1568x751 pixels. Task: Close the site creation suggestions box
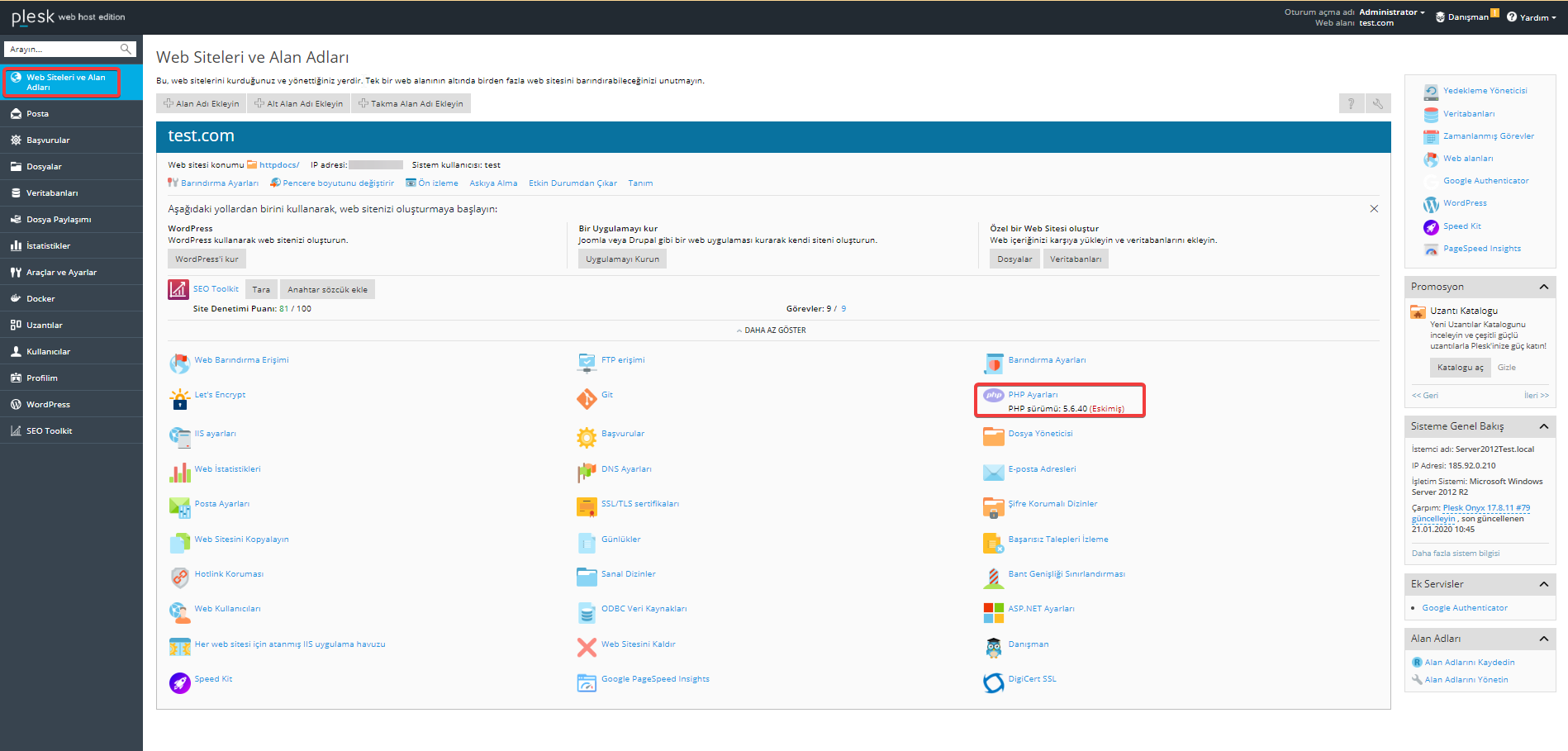[x=1374, y=209]
